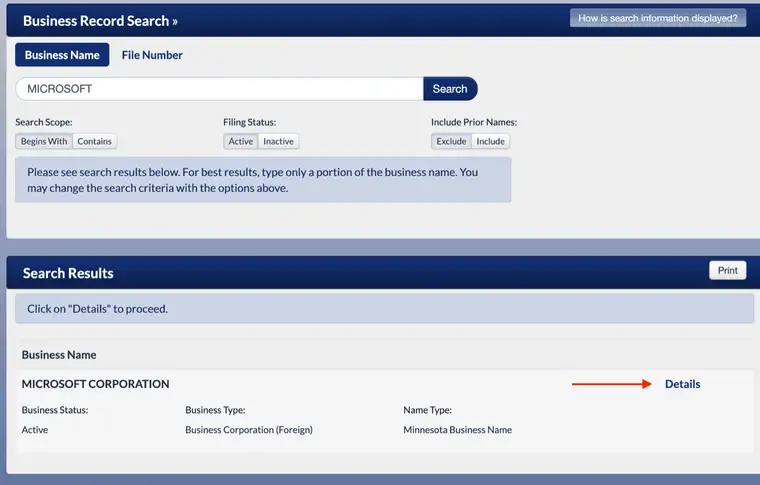Open Details for Microsoft Corporation
Image resolution: width=760 pixels, height=485 pixels.
coord(682,384)
